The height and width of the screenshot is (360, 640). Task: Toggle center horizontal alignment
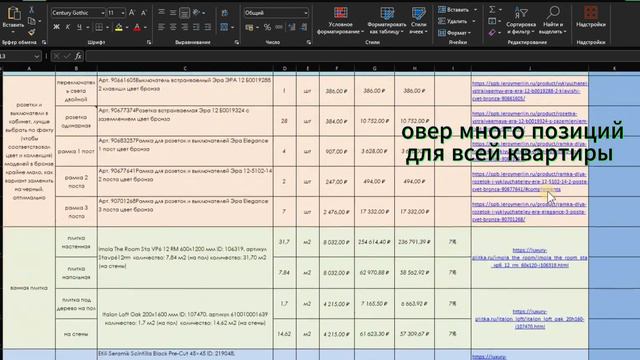173,27
